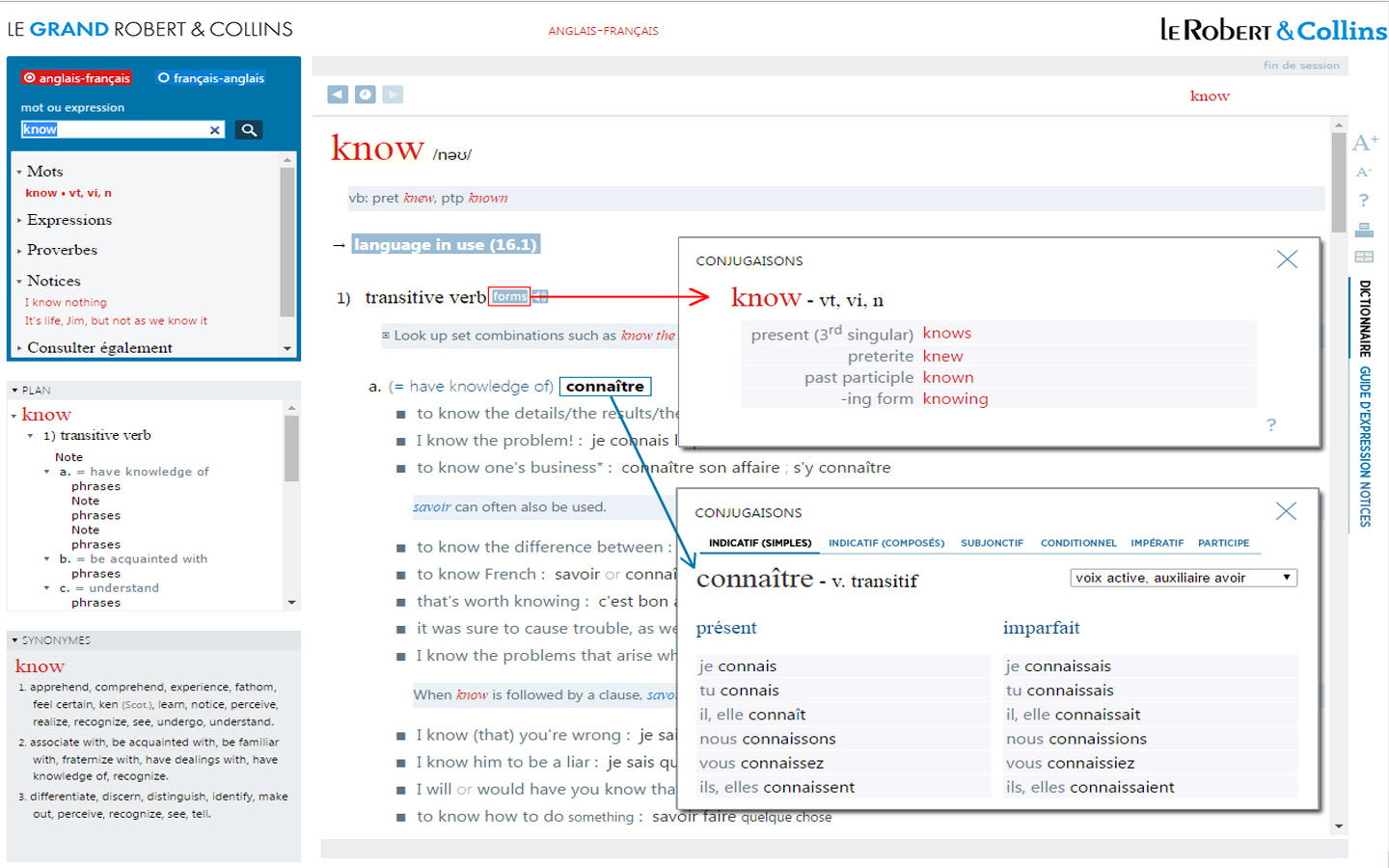This screenshot has width=1389, height=868.
Task: Click 'known' link in ptp line
Action: point(488,198)
